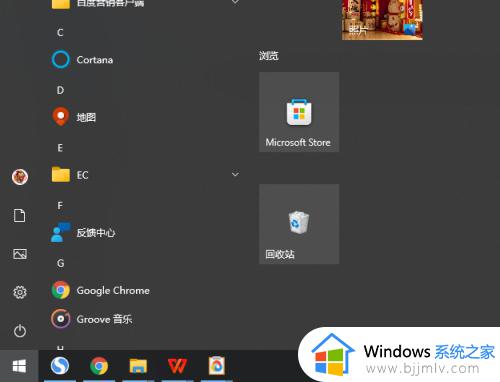Open Settings gear in start sidebar
This screenshot has width=500, height=382.
tap(20, 292)
